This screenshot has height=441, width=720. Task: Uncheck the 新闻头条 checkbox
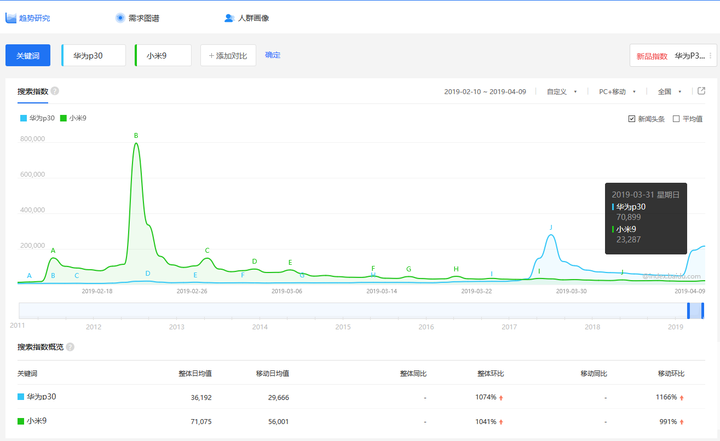pos(631,119)
